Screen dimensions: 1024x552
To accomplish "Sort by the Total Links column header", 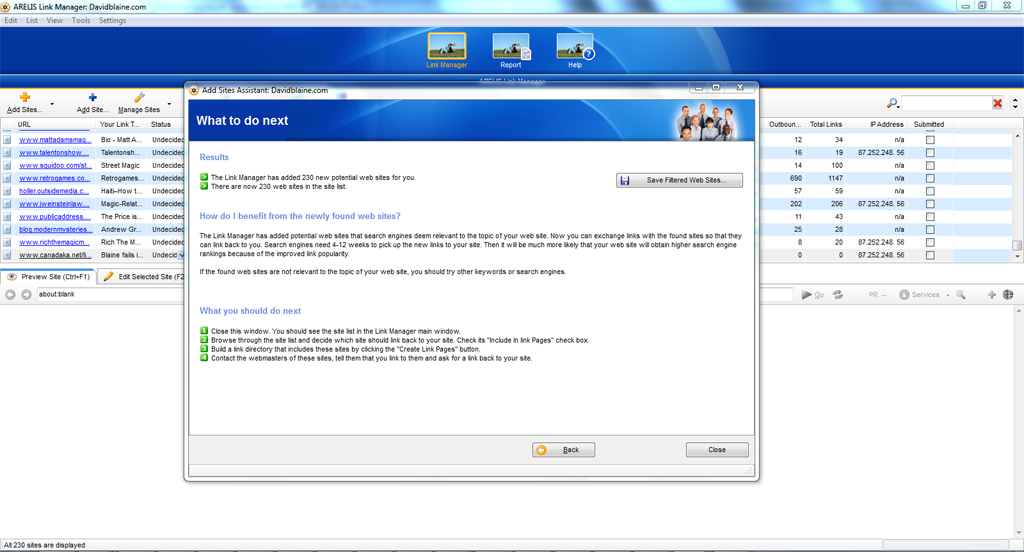I will [x=825, y=124].
